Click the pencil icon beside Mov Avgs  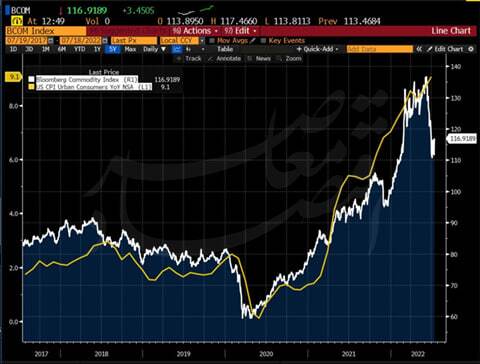click(253, 41)
